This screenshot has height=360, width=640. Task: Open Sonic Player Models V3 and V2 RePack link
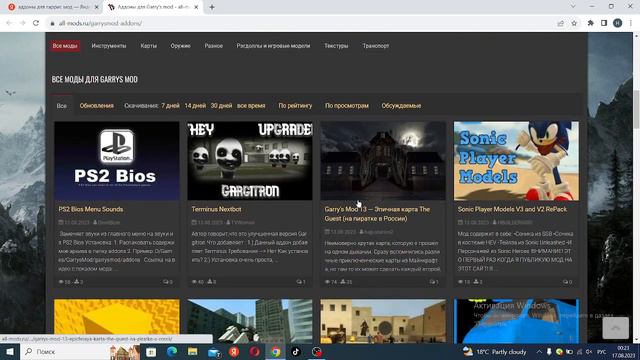point(512,209)
